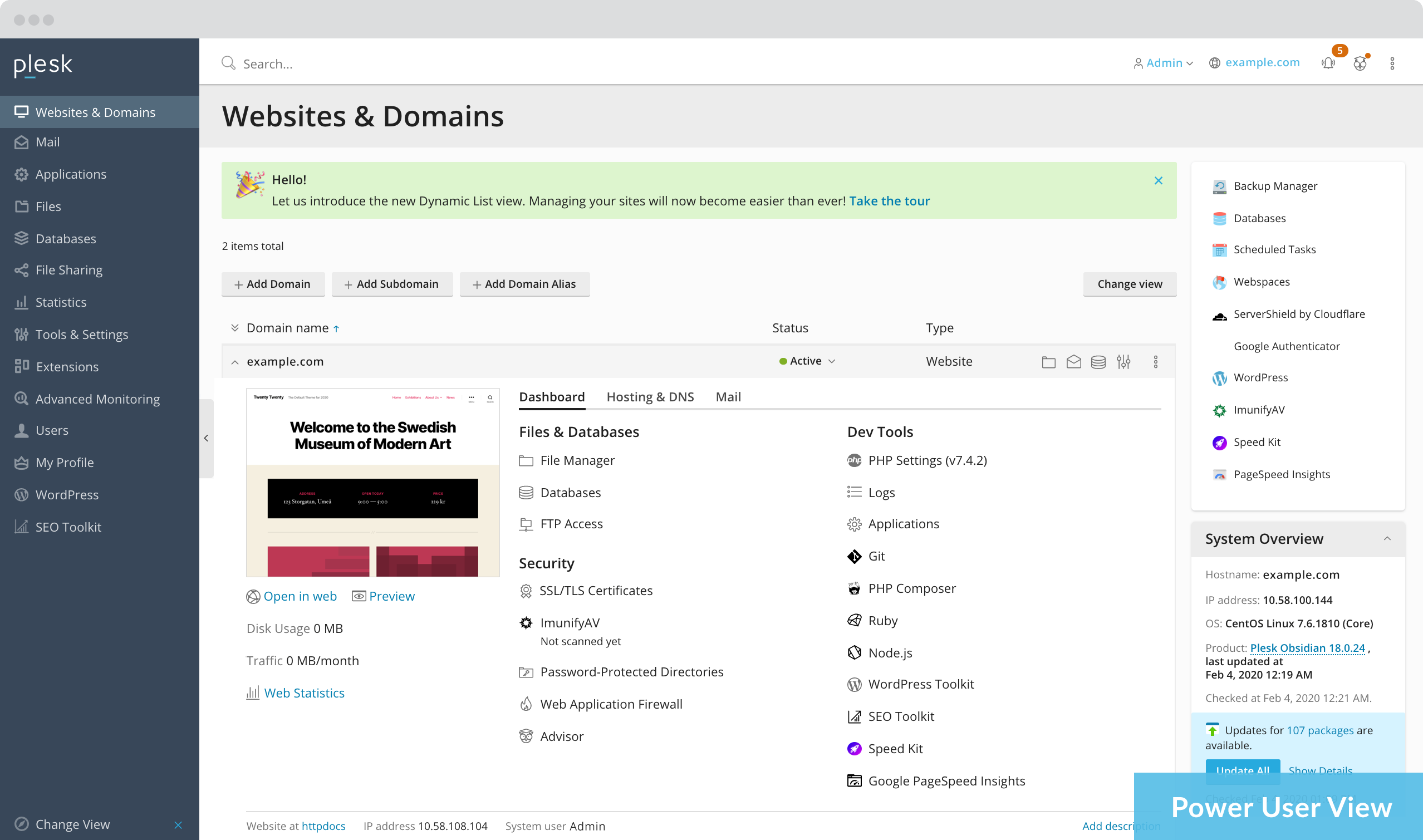The image size is (1423, 840).
Task: Click the mail envelope icon in example.com row
Action: (1073, 362)
